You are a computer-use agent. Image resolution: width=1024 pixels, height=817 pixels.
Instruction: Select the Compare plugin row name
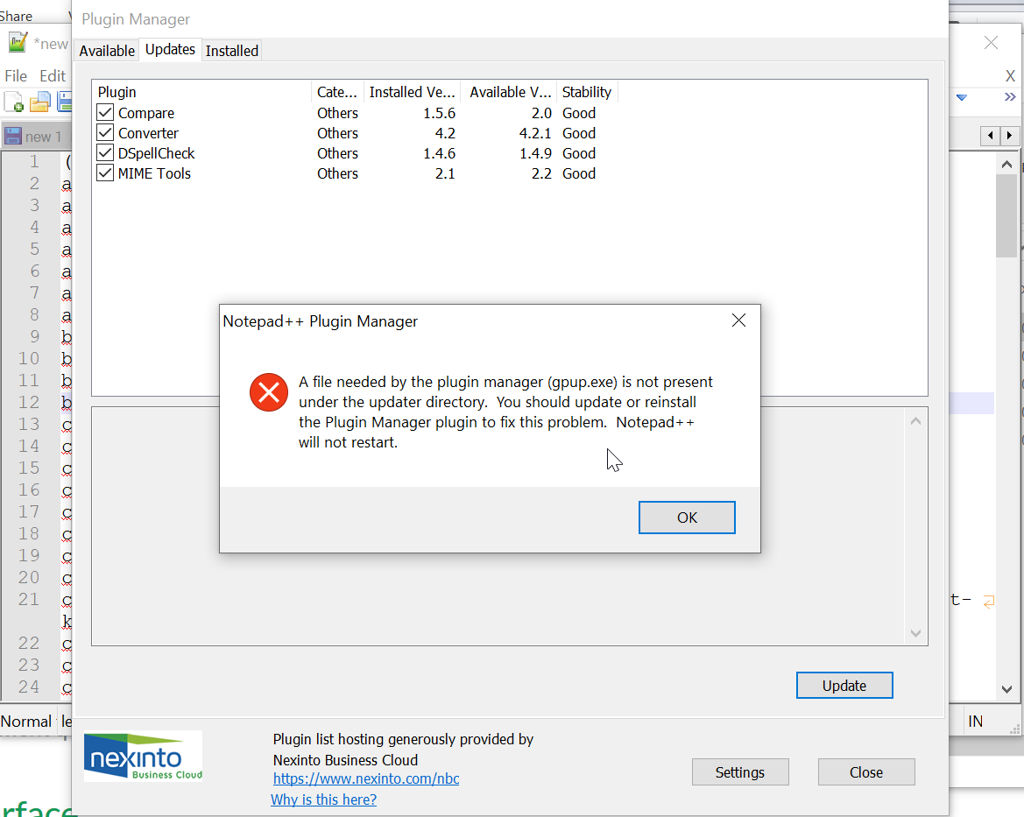pos(146,113)
